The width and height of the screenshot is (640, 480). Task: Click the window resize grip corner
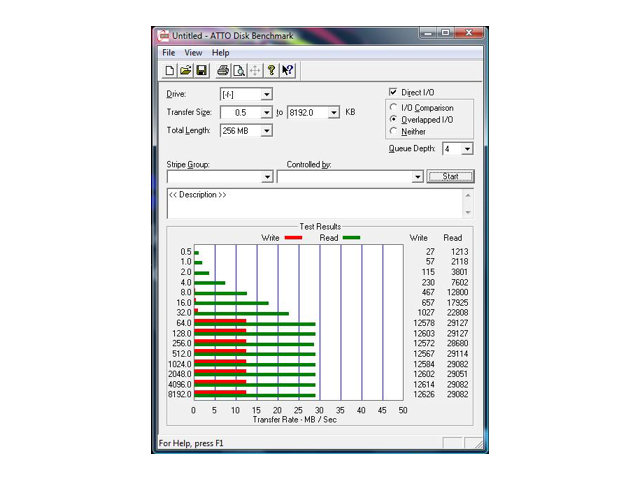(x=478, y=444)
